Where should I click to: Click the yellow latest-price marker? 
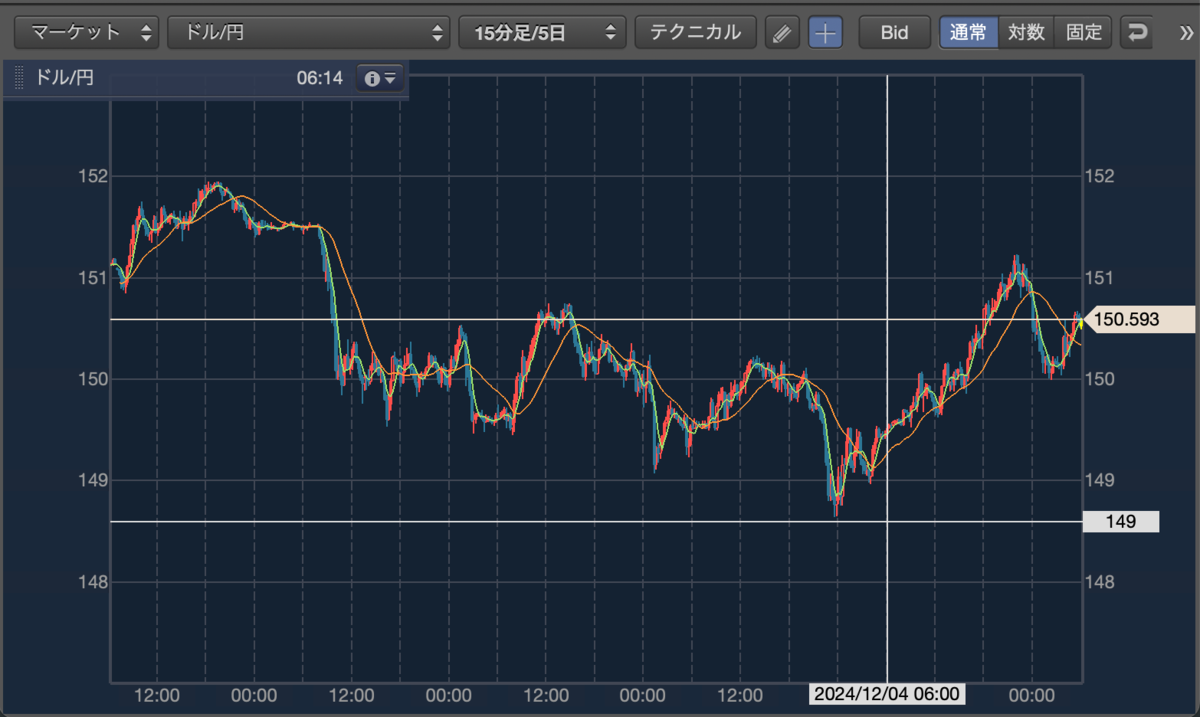click(x=1079, y=320)
